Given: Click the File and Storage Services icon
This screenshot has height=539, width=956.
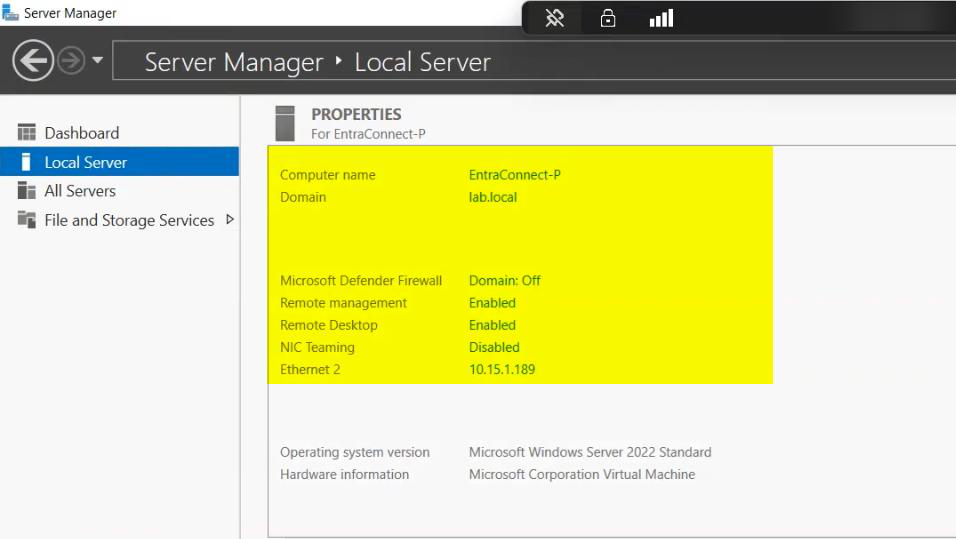Looking at the screenshot, I should tap(27, 220).
